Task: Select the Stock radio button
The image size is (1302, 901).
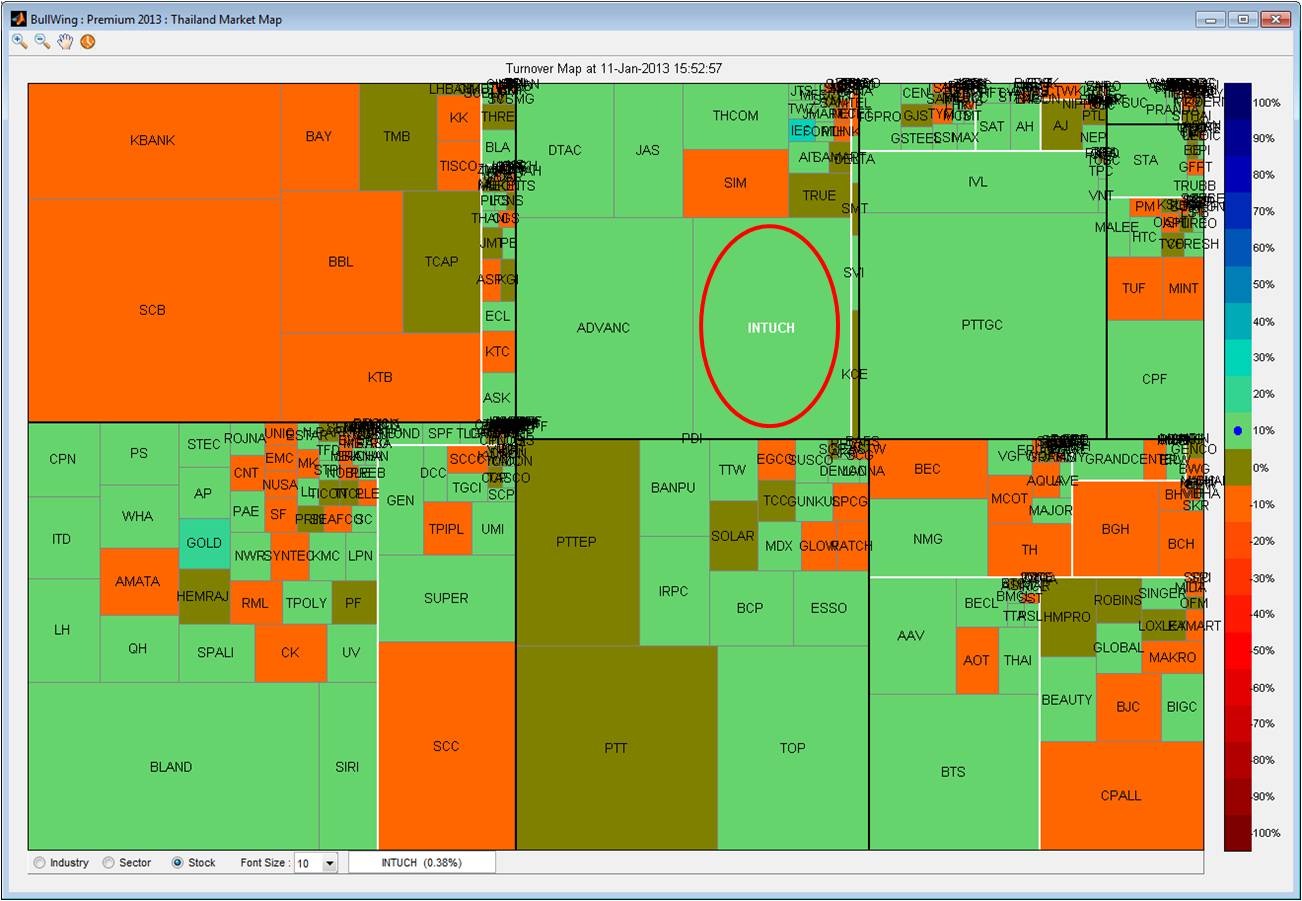Action: point(178,862)
